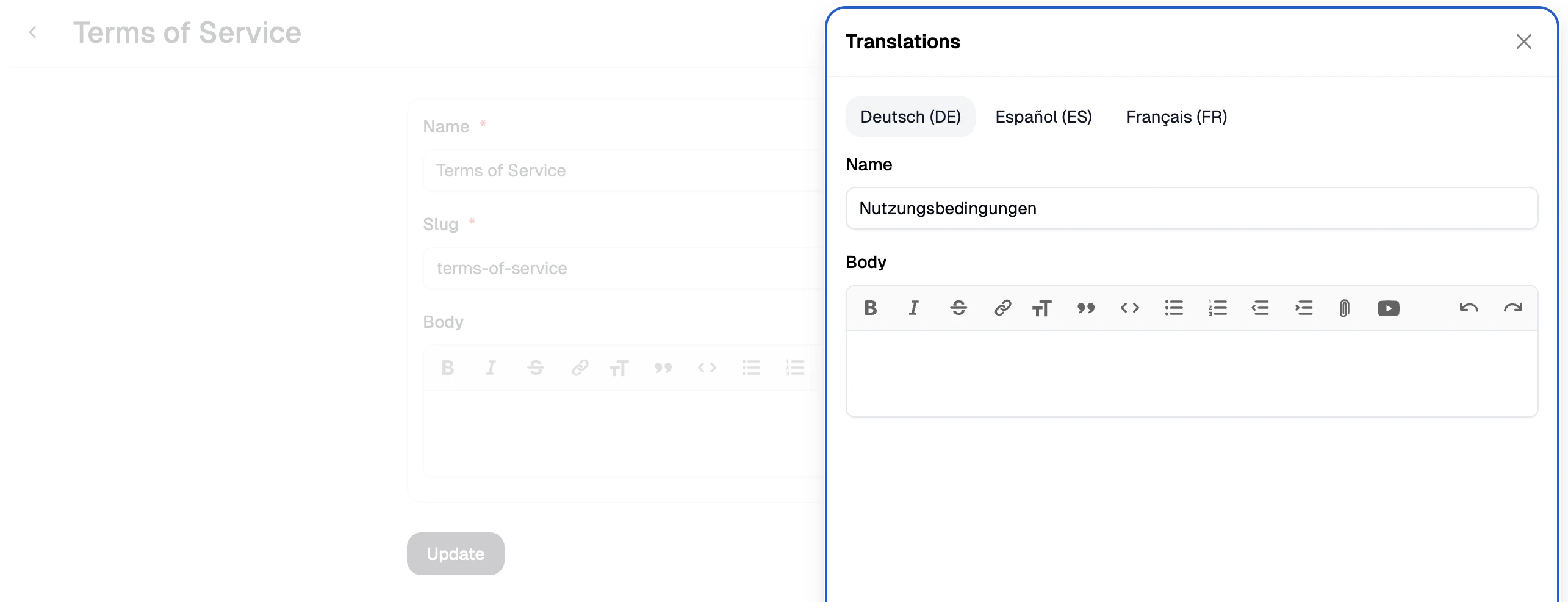Image resolution: width=1568 pixels, height=602 pixels.
Task: Apply italic formatting in the Body toolbar
Action: tap(913, 308)
